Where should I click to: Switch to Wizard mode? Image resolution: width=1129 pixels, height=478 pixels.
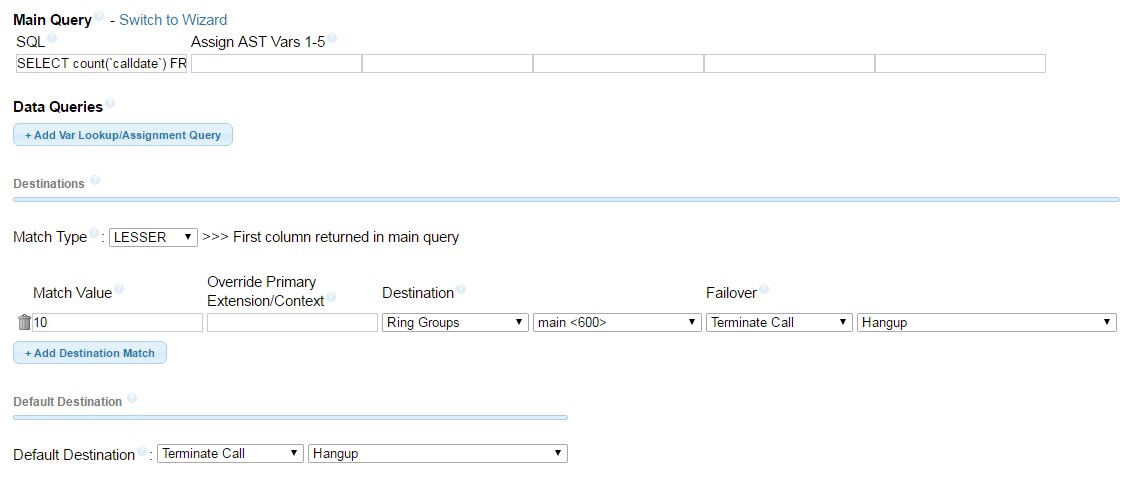tap(173, 20)
